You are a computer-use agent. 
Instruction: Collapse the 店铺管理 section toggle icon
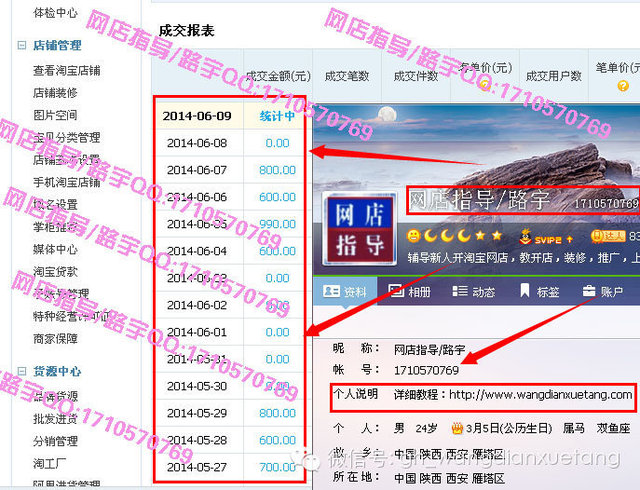click(22, 45)
